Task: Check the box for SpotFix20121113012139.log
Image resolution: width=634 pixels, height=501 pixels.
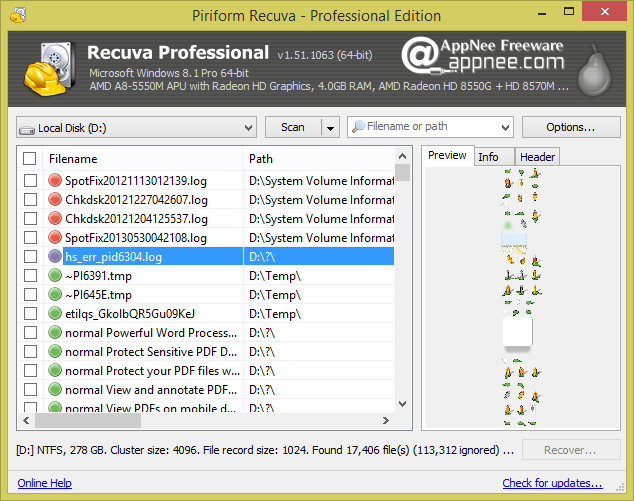Action: pos(30,180)
